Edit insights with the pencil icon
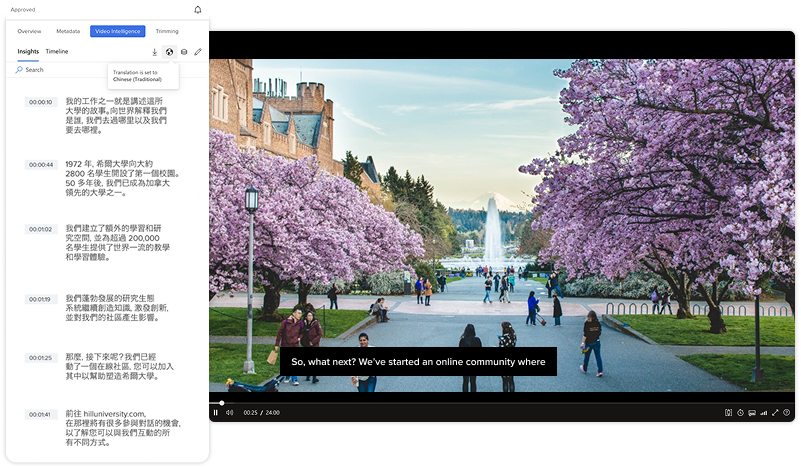This screenshot has height=468, width=801. [x=198, y=52]
